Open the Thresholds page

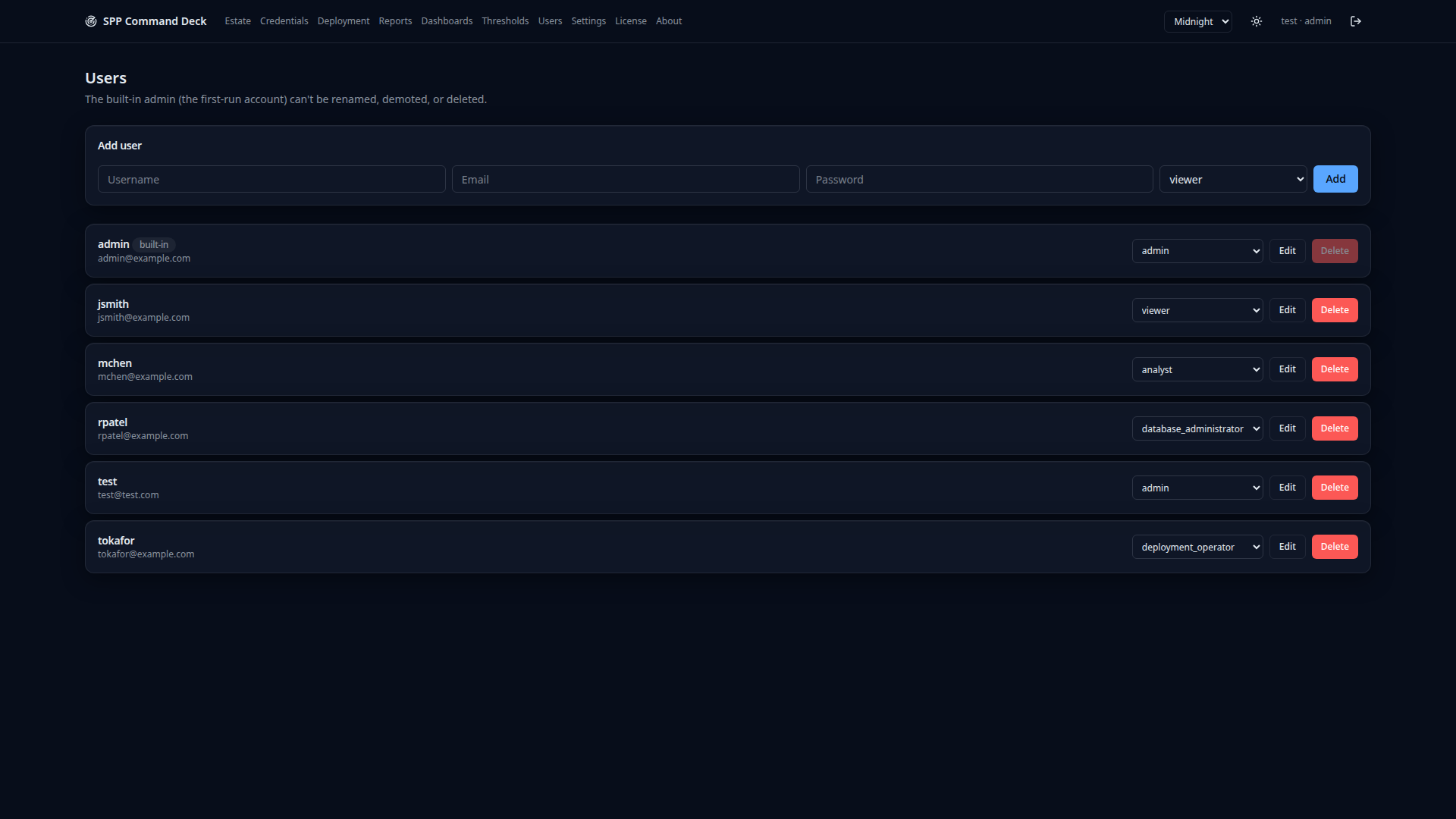505,21
